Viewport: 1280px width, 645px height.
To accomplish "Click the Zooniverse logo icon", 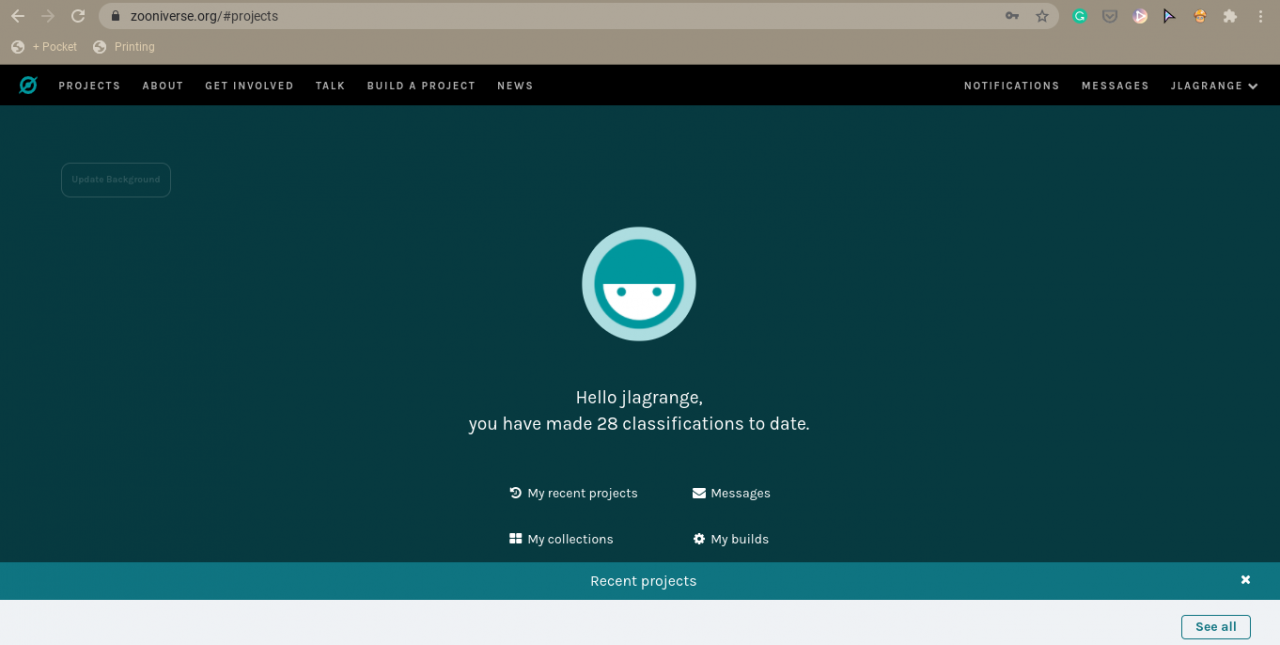I will point(28,86).
